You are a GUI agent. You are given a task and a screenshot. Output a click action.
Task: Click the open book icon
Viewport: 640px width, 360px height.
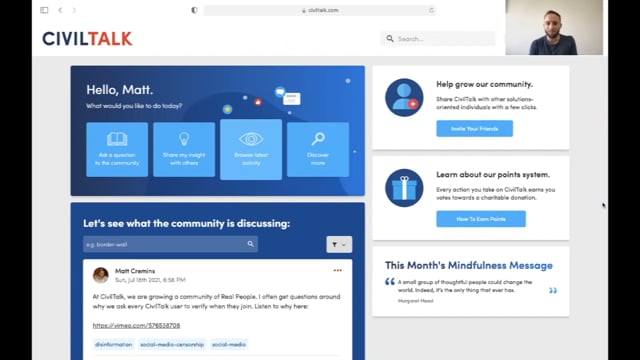117,139
